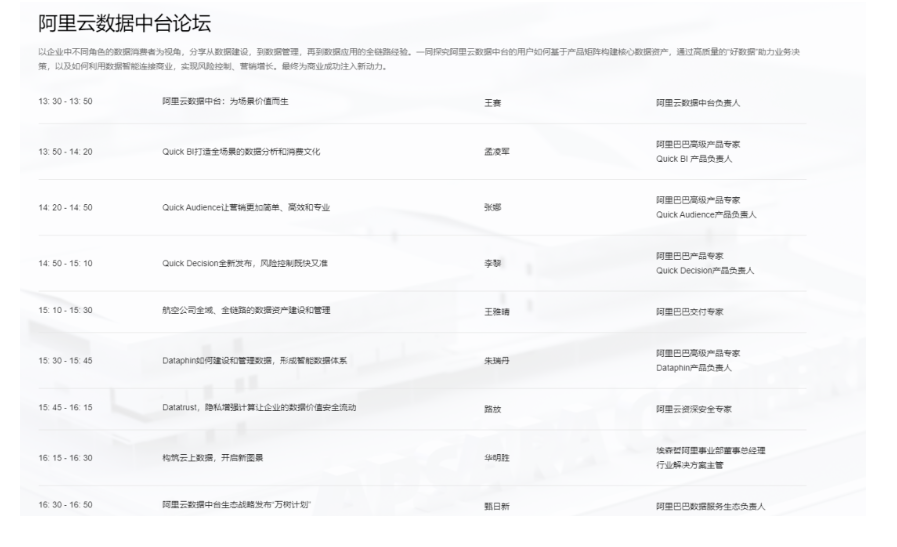Click 阿里巴巴高级产品专家 in the Dataphin row
The image size is (897, 547).
click(698, 354)
